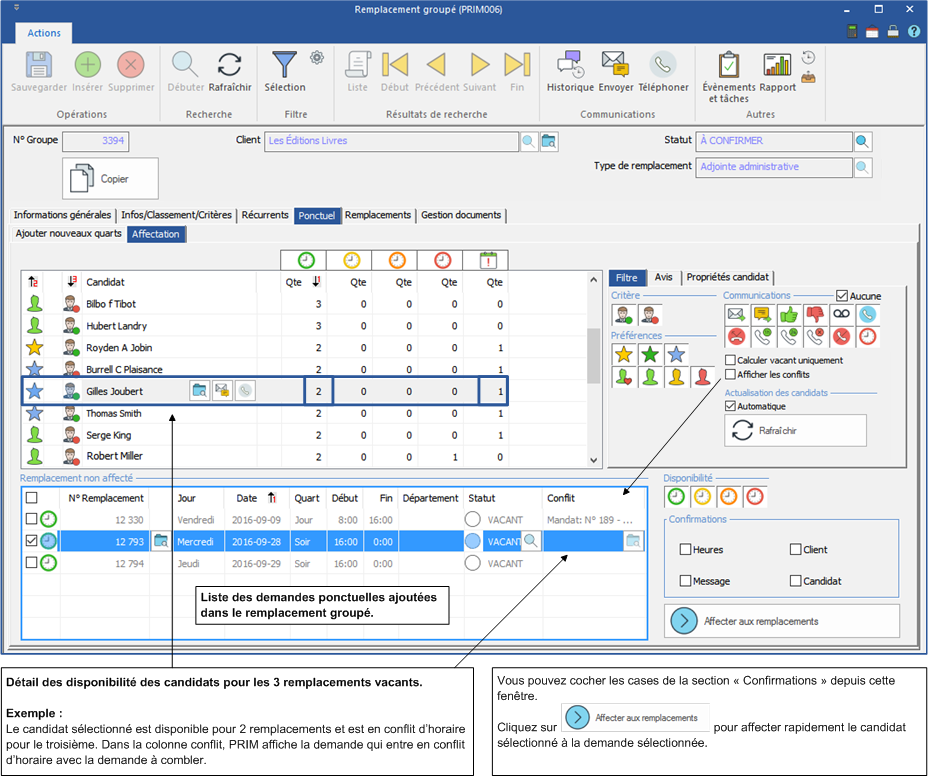Viewport: 928px width, 776px height.
Task: Enable Calculer vacant uniquement
Action: point(730,360)
